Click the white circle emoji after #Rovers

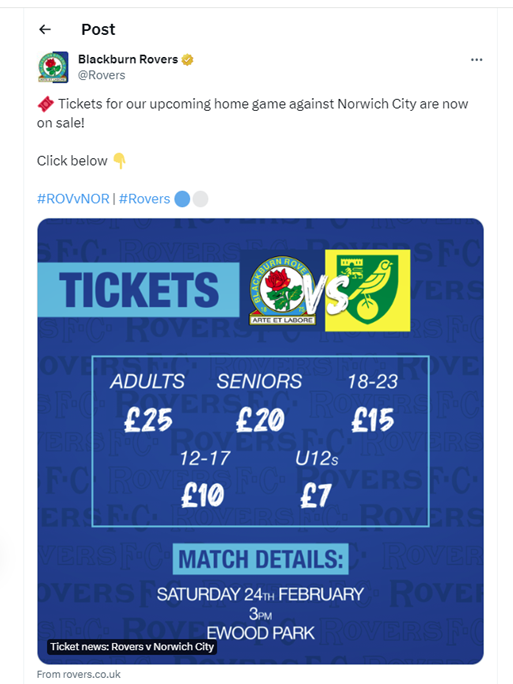point(200,199)
